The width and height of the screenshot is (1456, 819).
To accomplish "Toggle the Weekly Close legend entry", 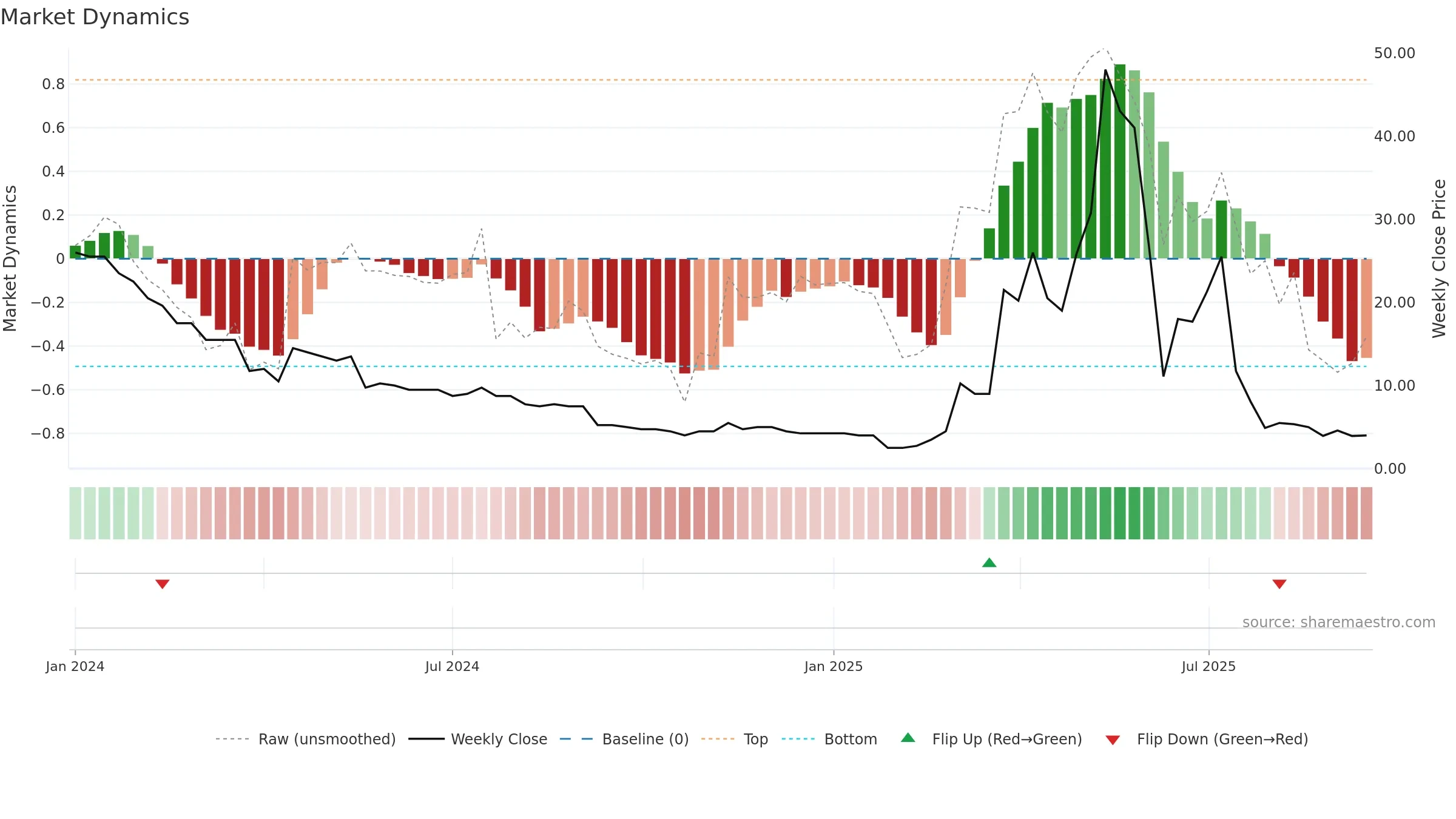I will coord(478,739).
